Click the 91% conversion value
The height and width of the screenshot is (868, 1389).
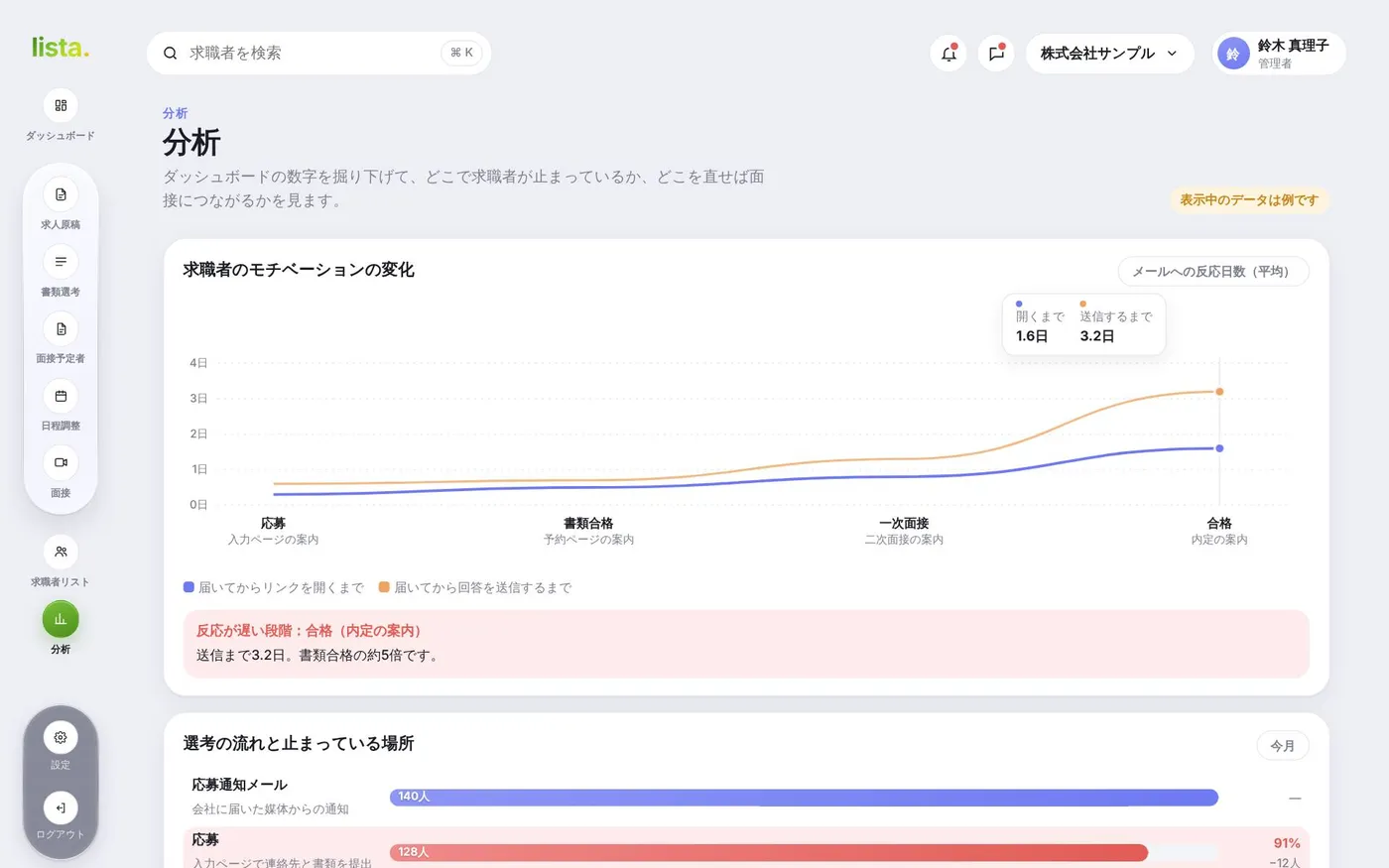pyautogui.click(x=1287, y=843)
